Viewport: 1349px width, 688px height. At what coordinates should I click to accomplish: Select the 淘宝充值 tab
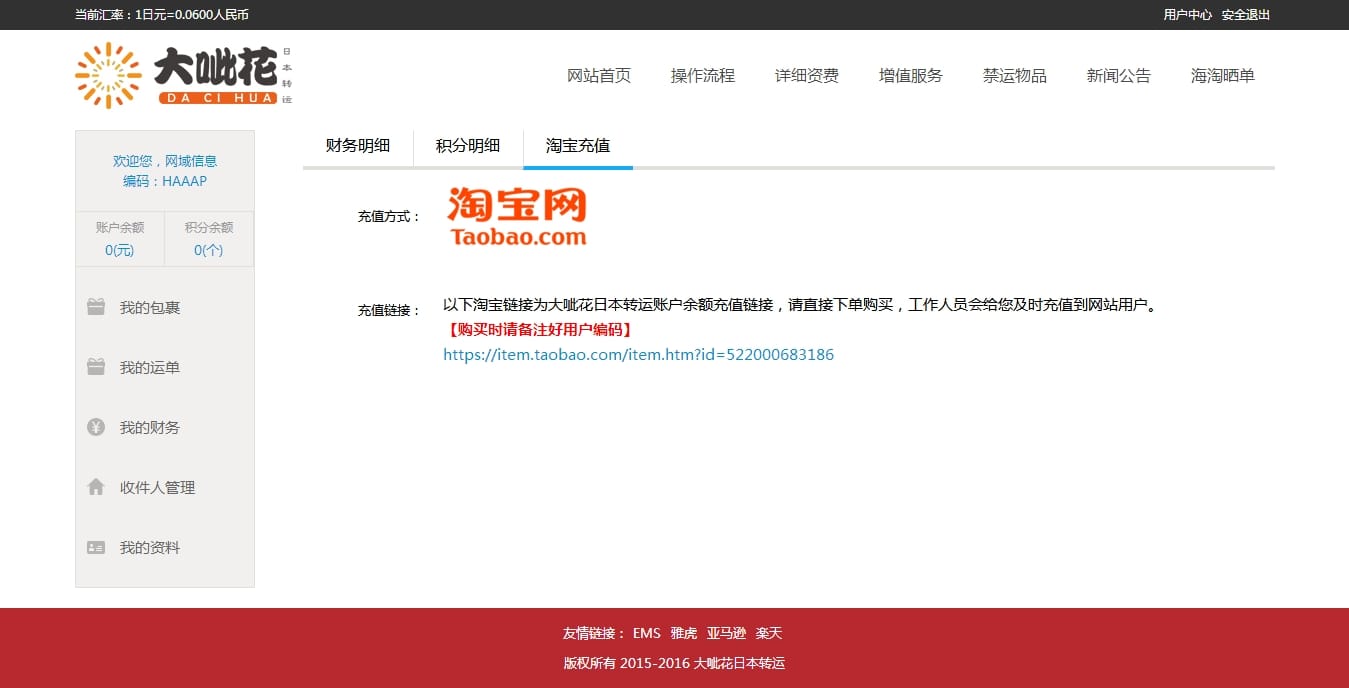578,146
